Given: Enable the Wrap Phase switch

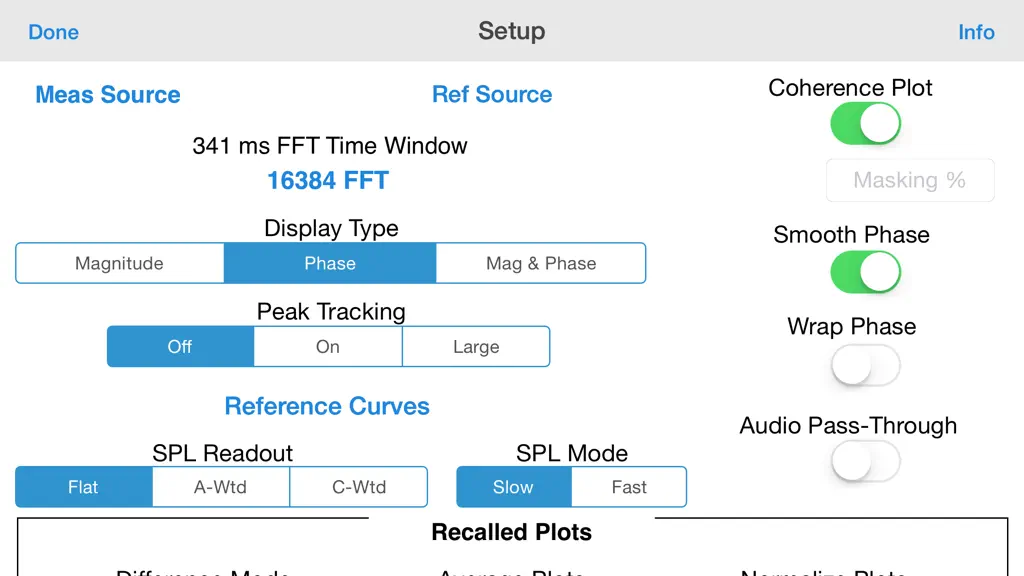Looking at the screenshot, I should click(x=865, y=366).
